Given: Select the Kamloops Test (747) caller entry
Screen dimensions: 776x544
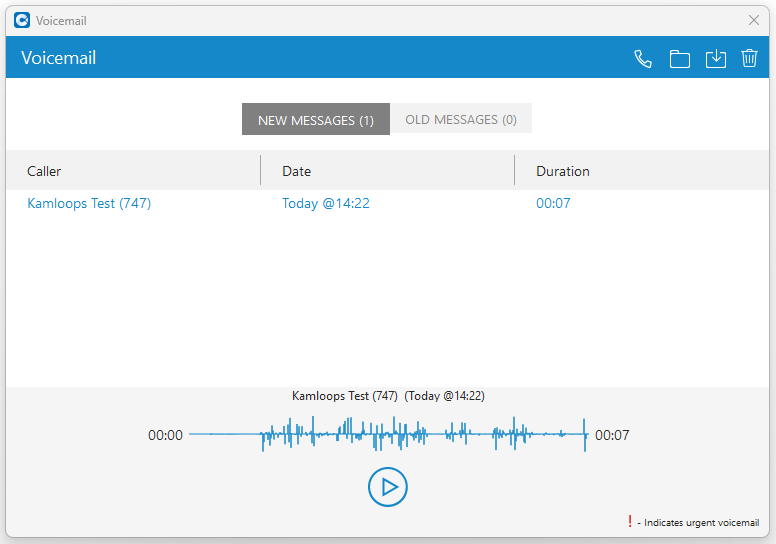Looking at the screenshot, I should [89, 204].
